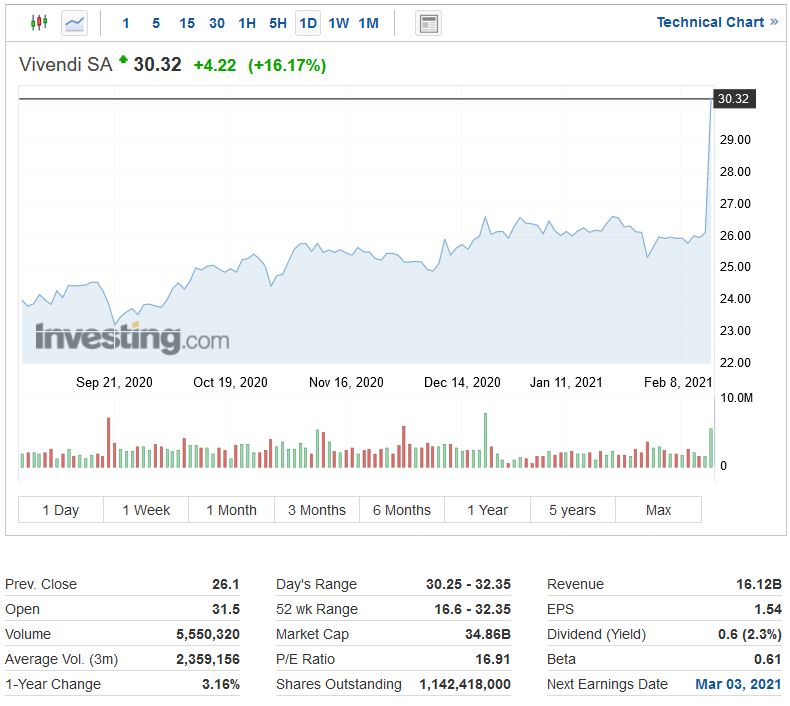This screenshot has height=706, width=790.
Task: Show the 1 Day time range
Action: pos(61,510)
